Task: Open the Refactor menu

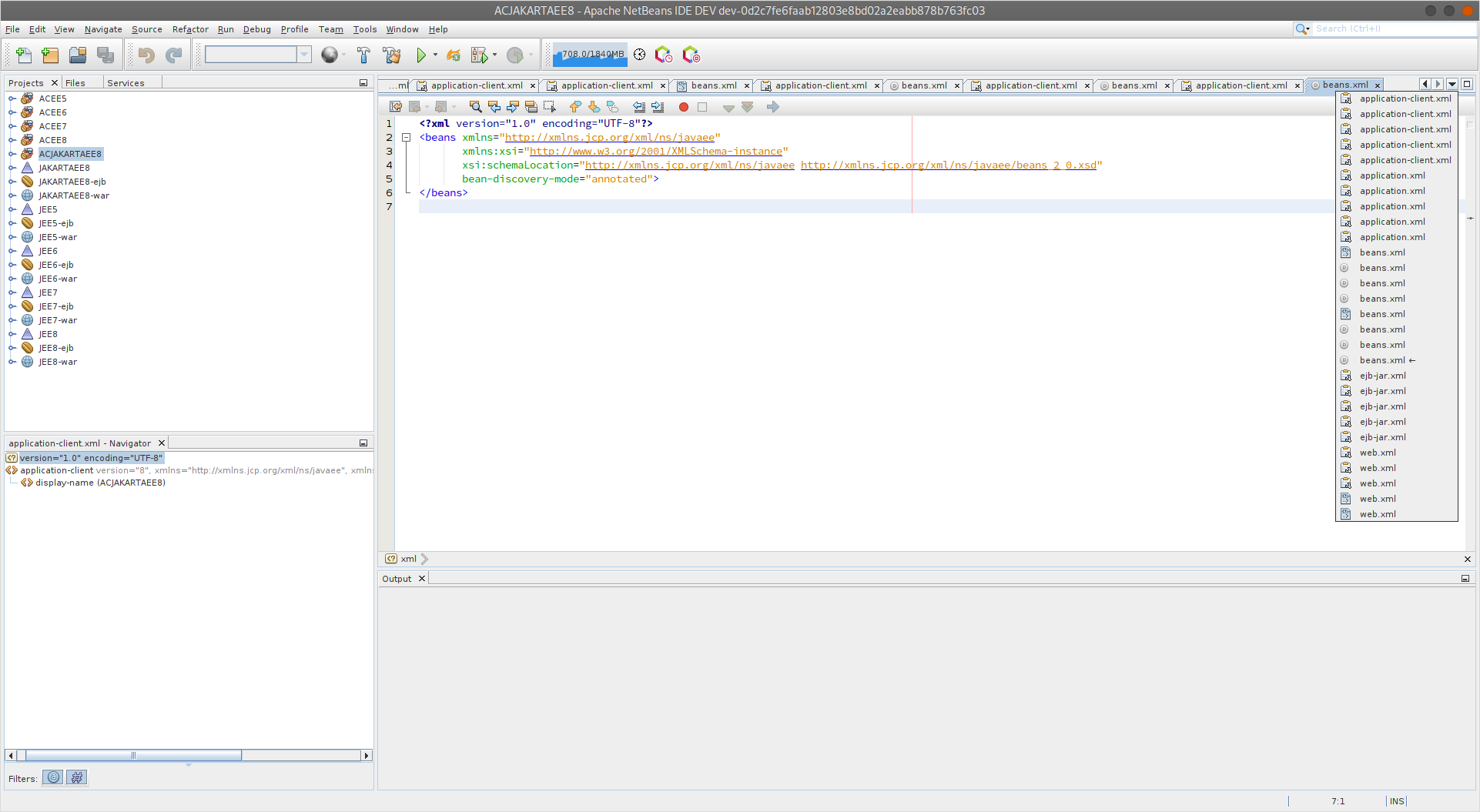Action: click(190, 29)
